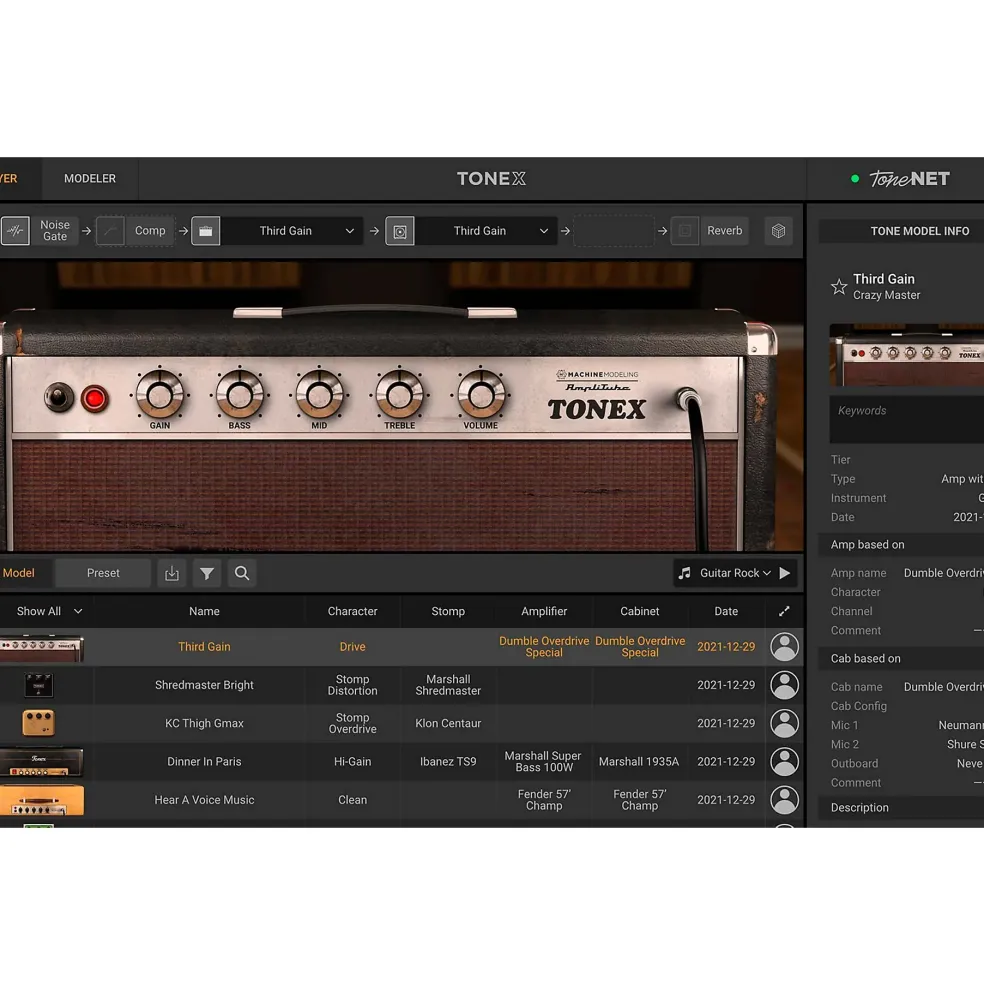Select the Shredmaster Bright pedal thumbnail
The width and height of the screenshot is (984, 985).
click(38, 685)
